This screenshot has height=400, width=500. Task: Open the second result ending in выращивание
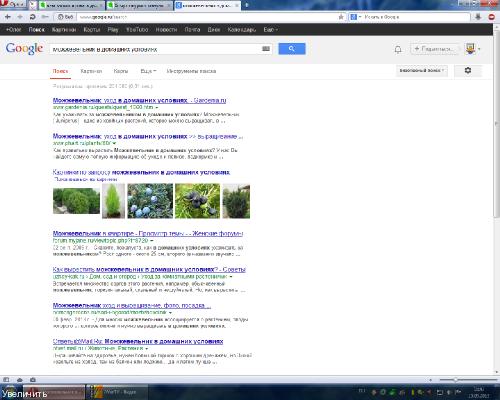click(148, 136)
